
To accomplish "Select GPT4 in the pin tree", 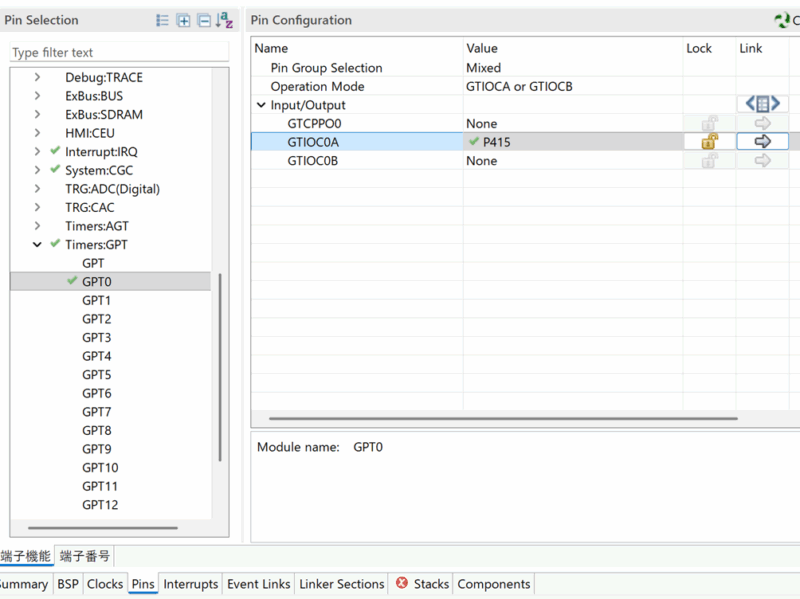I will pyautogui.click(x=96, y=356).
